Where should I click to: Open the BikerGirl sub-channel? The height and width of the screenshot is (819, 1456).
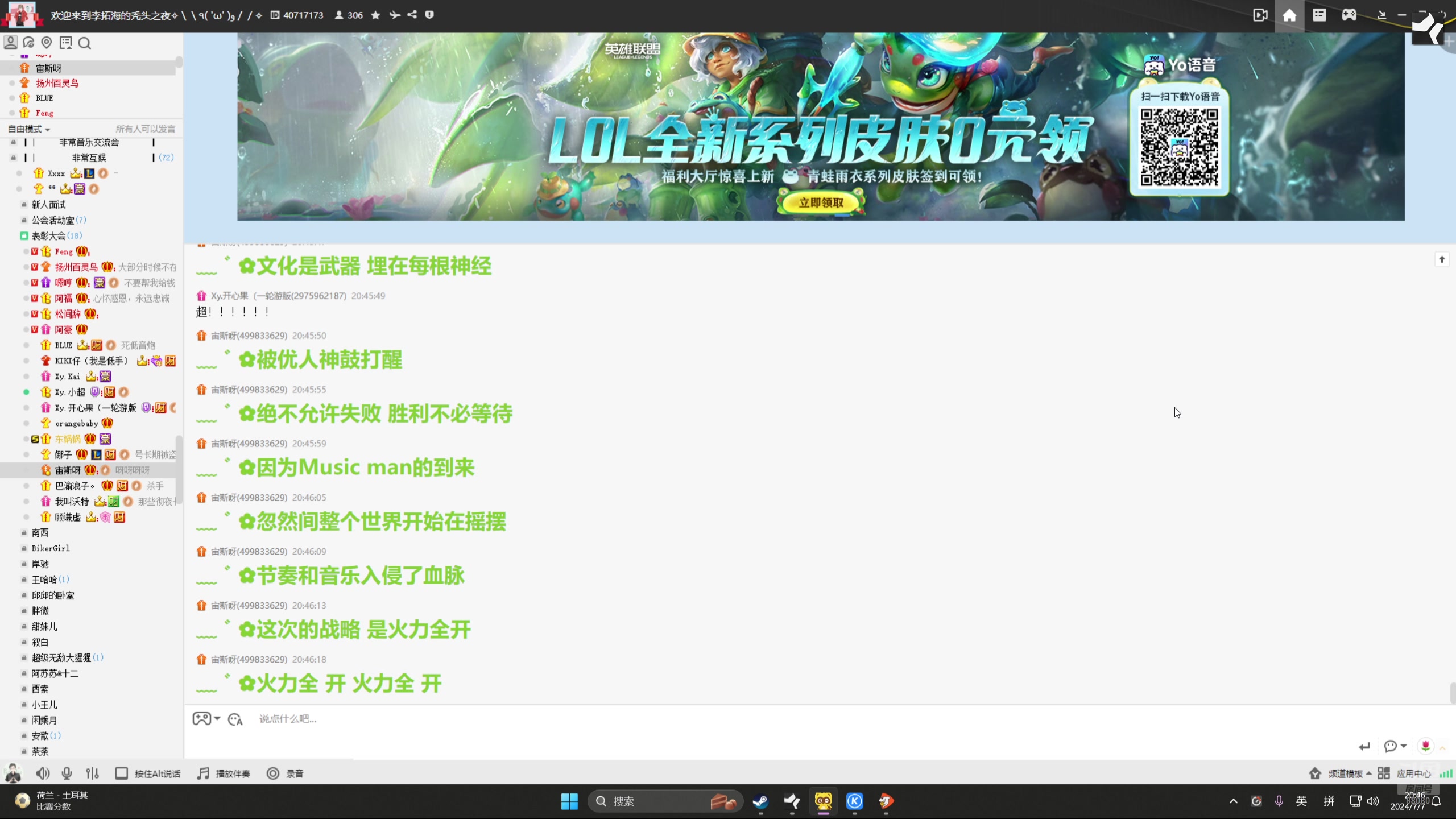[x=51, y=548]
